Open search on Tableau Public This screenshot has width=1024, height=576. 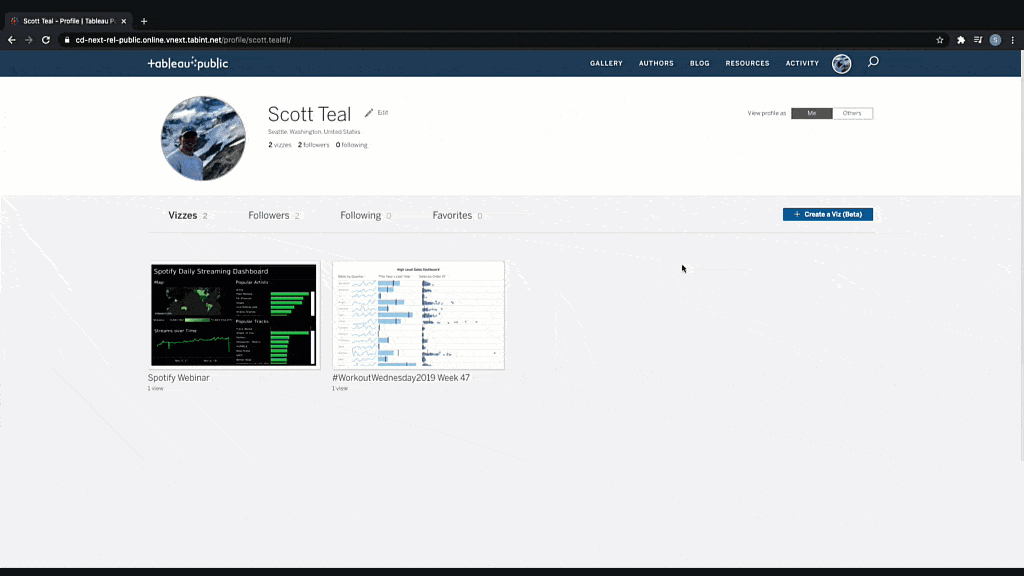(x=872, y=62)
